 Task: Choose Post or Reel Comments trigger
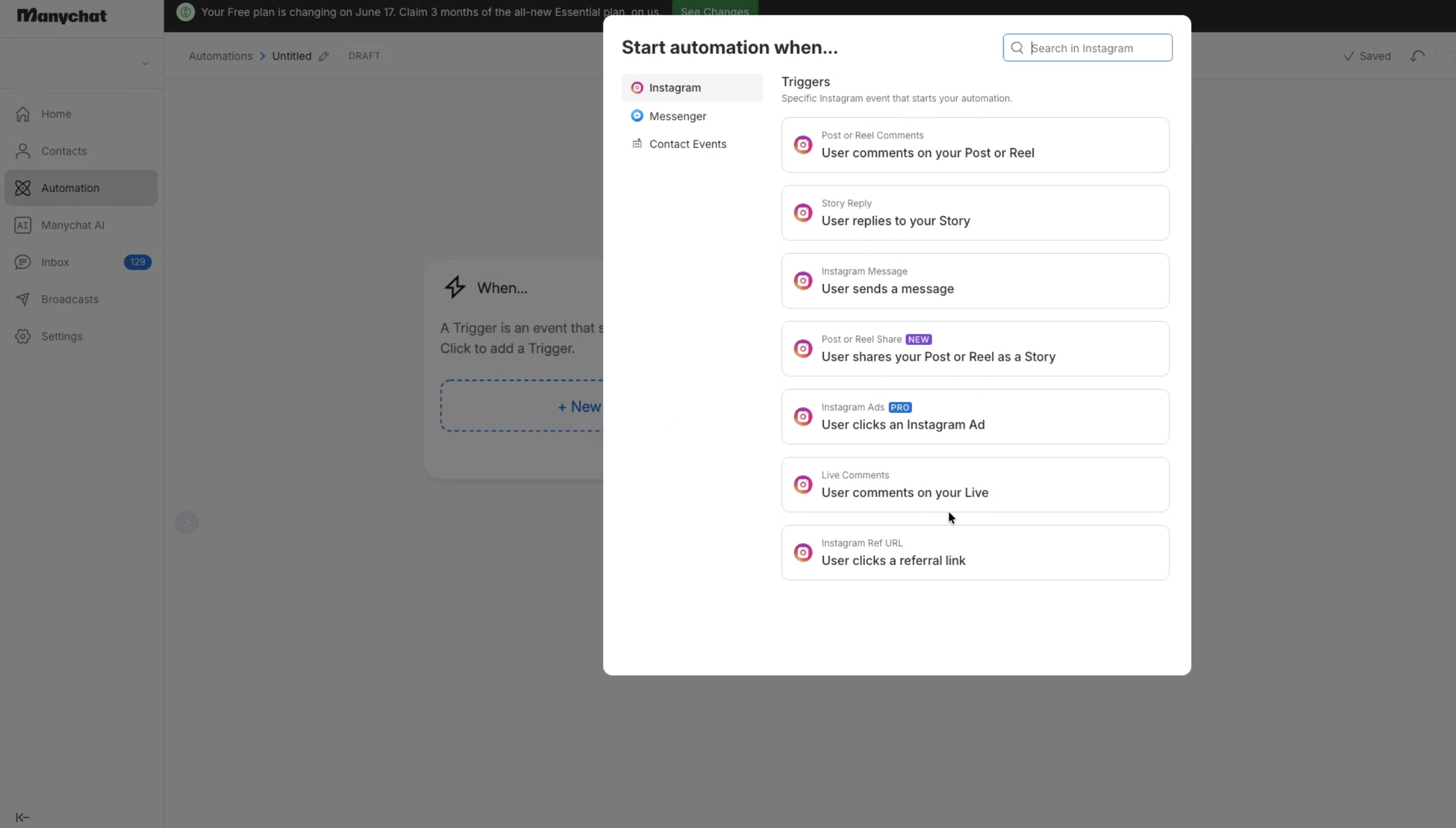[975, 145]
